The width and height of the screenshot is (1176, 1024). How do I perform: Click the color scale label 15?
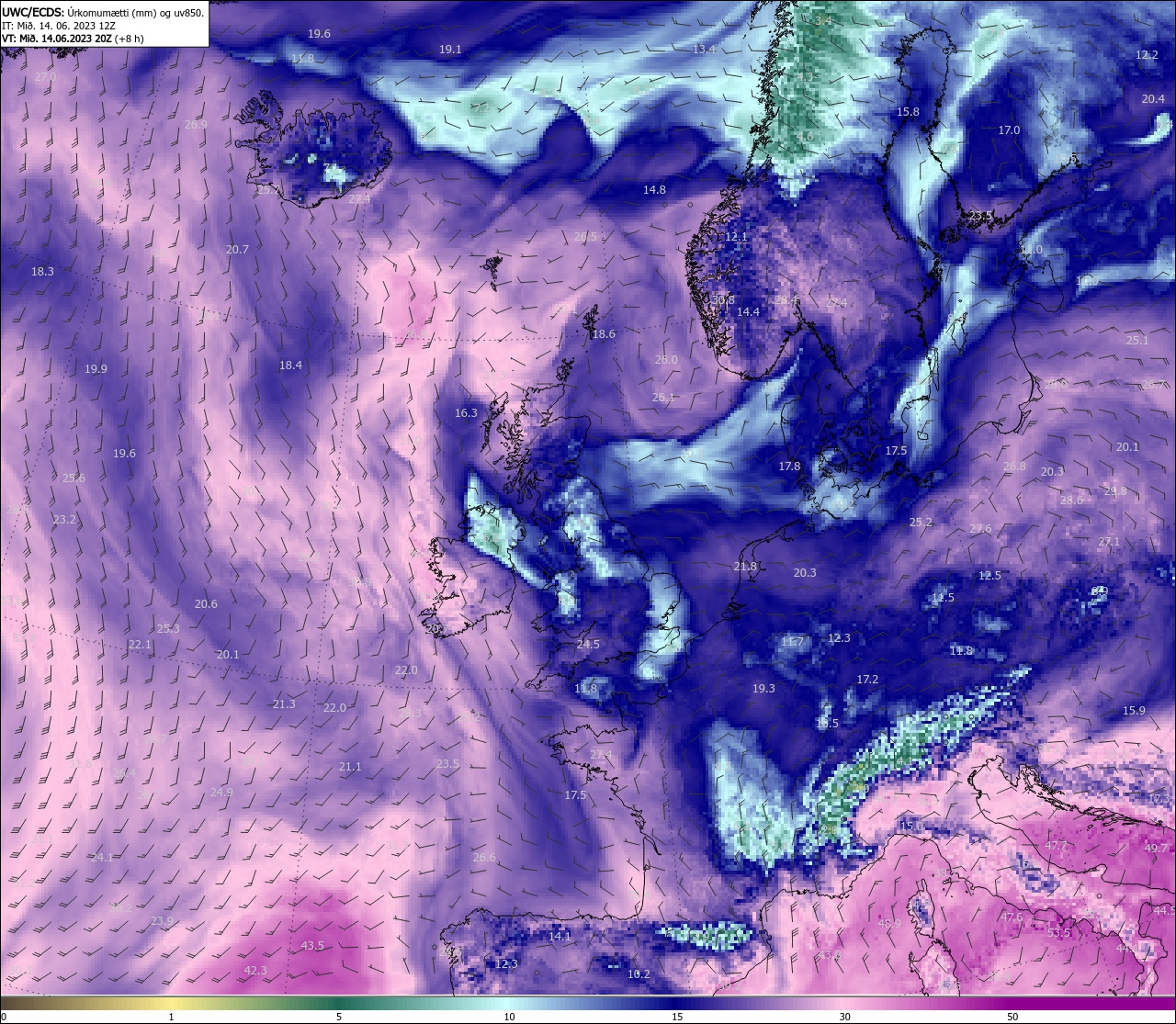click(x=677, y=1017)
